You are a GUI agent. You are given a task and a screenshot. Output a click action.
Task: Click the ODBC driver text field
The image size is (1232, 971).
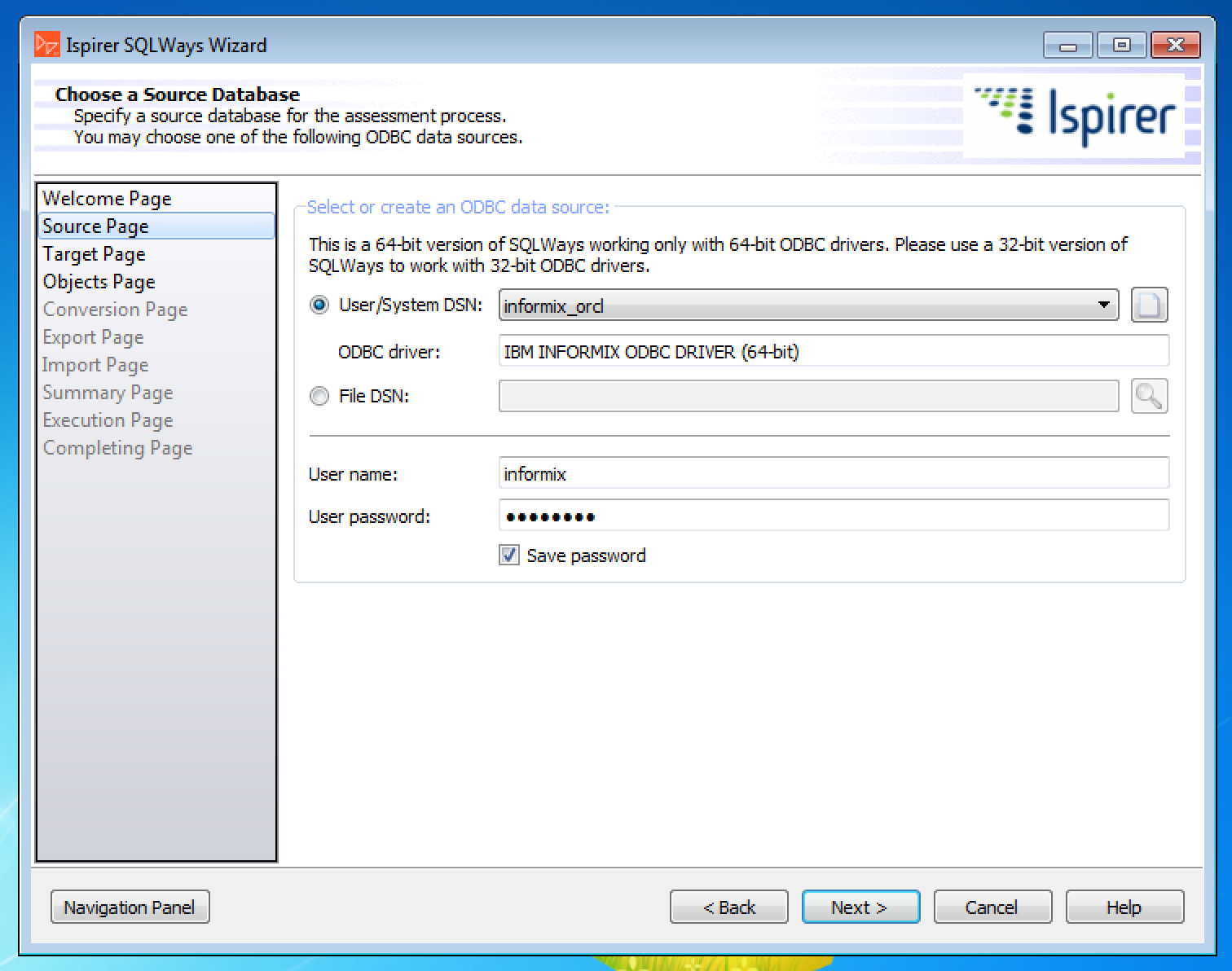pyautogui.click(x=834, y=351)
